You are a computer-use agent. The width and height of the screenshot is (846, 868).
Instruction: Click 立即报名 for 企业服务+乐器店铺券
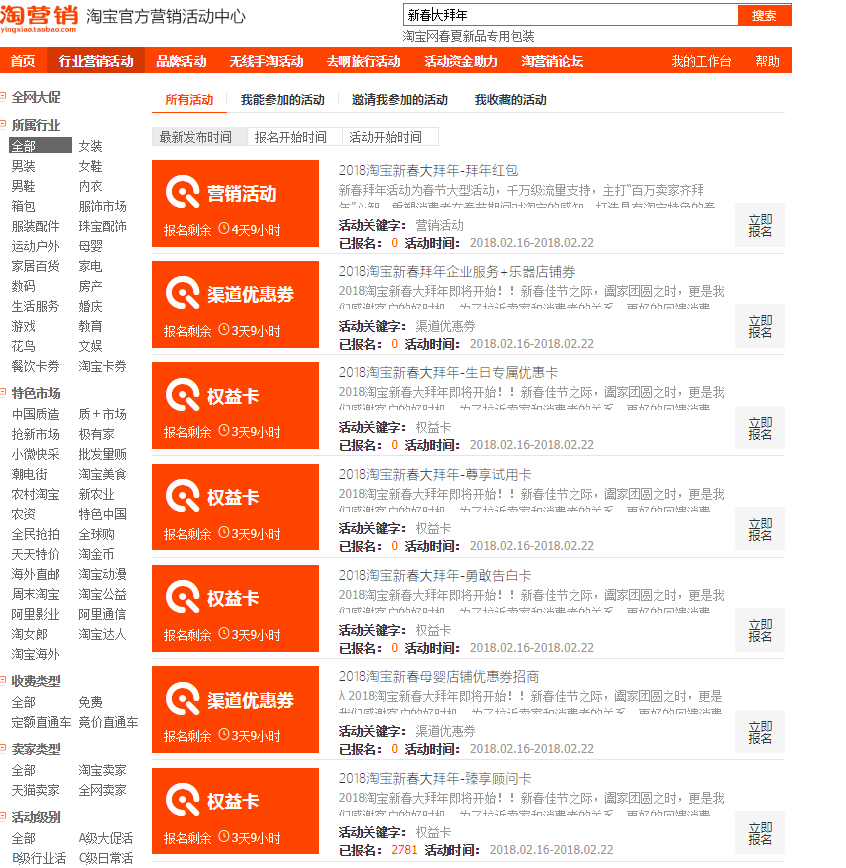(x=760, y=327)
